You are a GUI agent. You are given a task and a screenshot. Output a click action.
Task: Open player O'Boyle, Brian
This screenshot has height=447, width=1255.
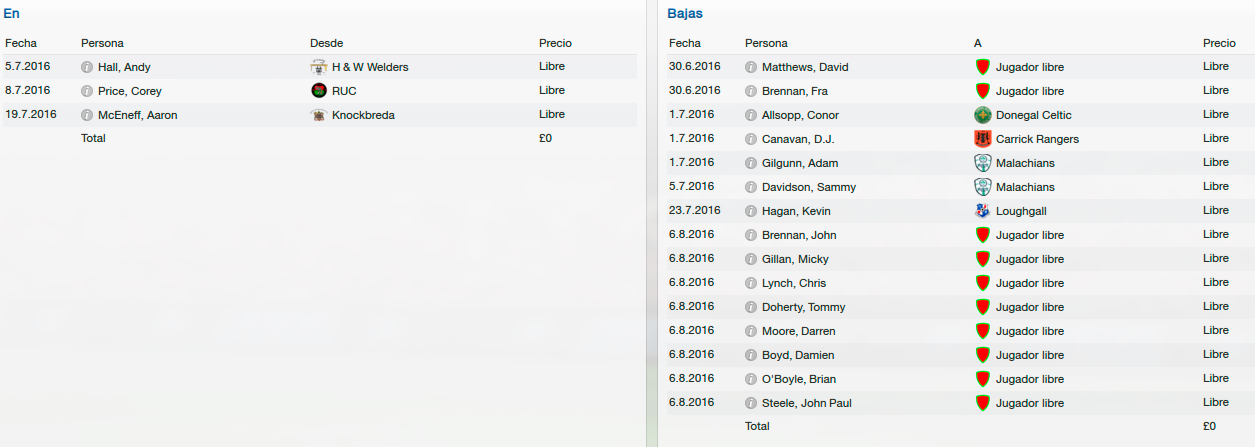[799, 379]
